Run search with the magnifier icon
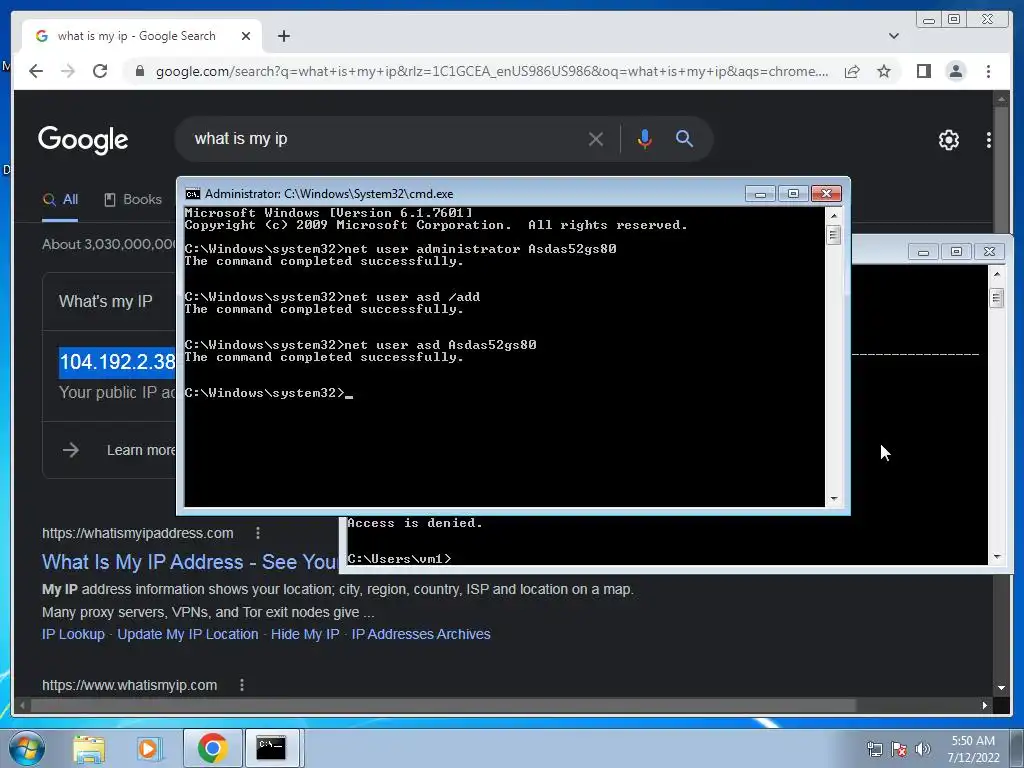 click(x=684, y=138)
